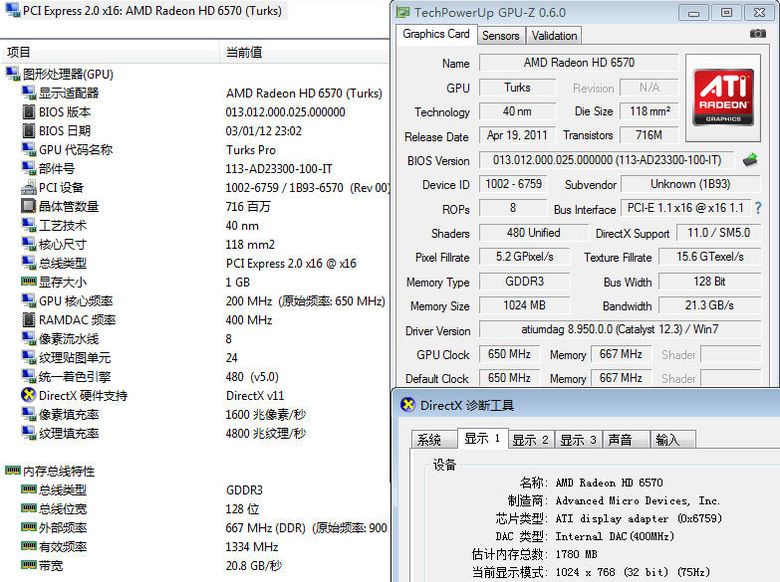
Task: Click the GPU-Z title bar app icon
Action: 403,12
